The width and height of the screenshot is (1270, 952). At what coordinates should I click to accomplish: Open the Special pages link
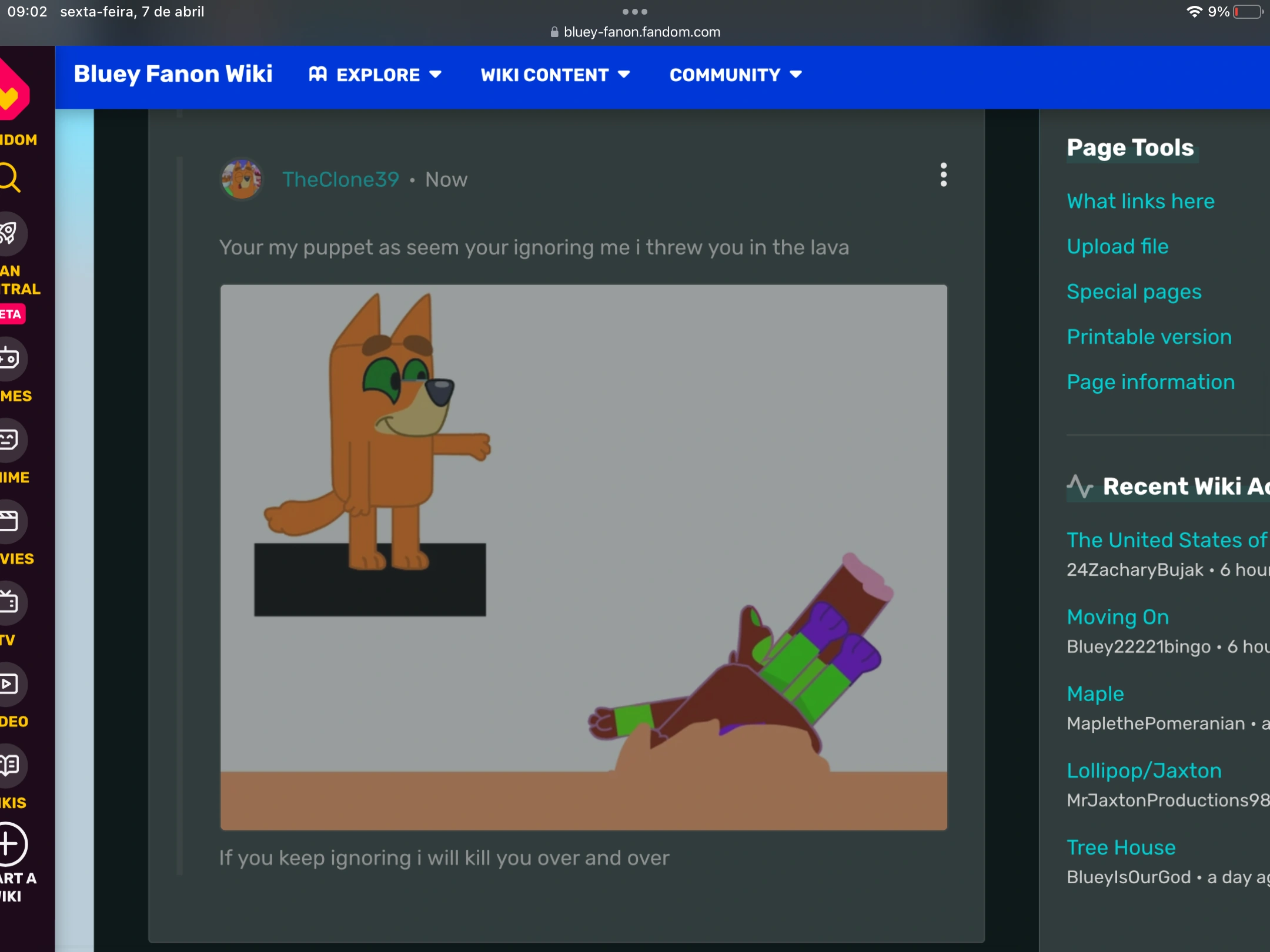click(x=1134, y=291)
